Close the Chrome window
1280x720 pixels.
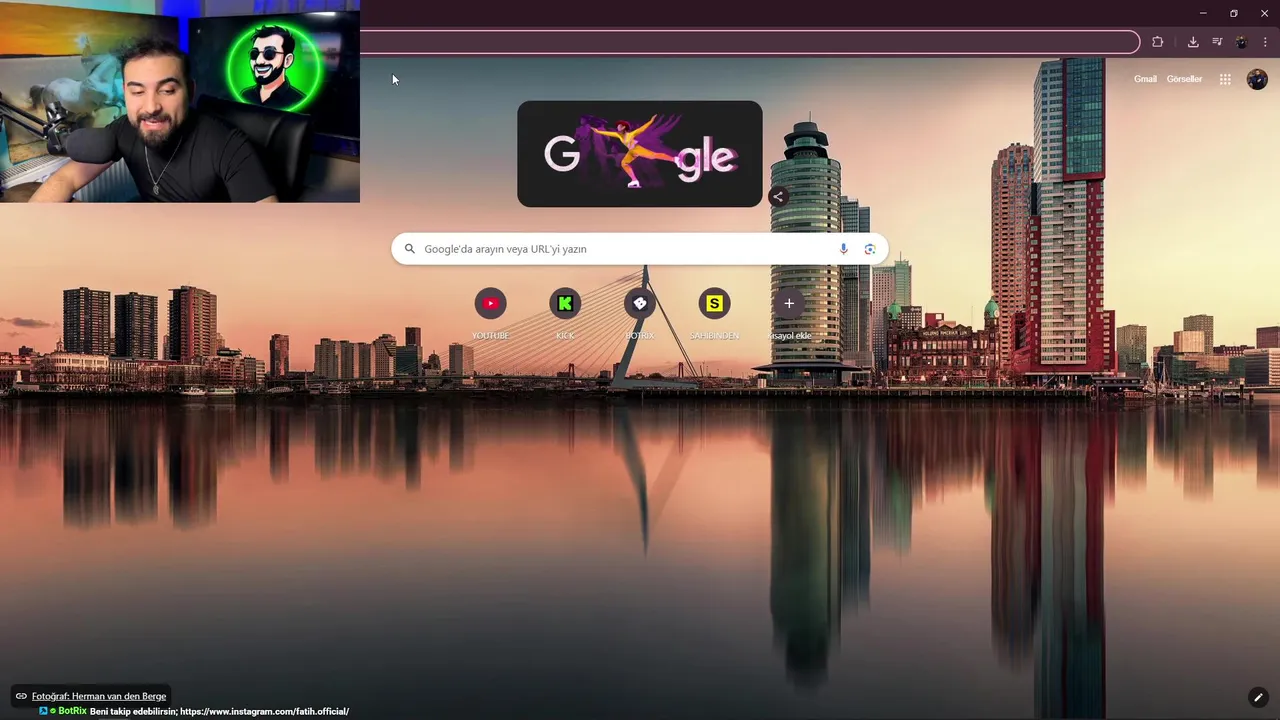click(1264, 13)
